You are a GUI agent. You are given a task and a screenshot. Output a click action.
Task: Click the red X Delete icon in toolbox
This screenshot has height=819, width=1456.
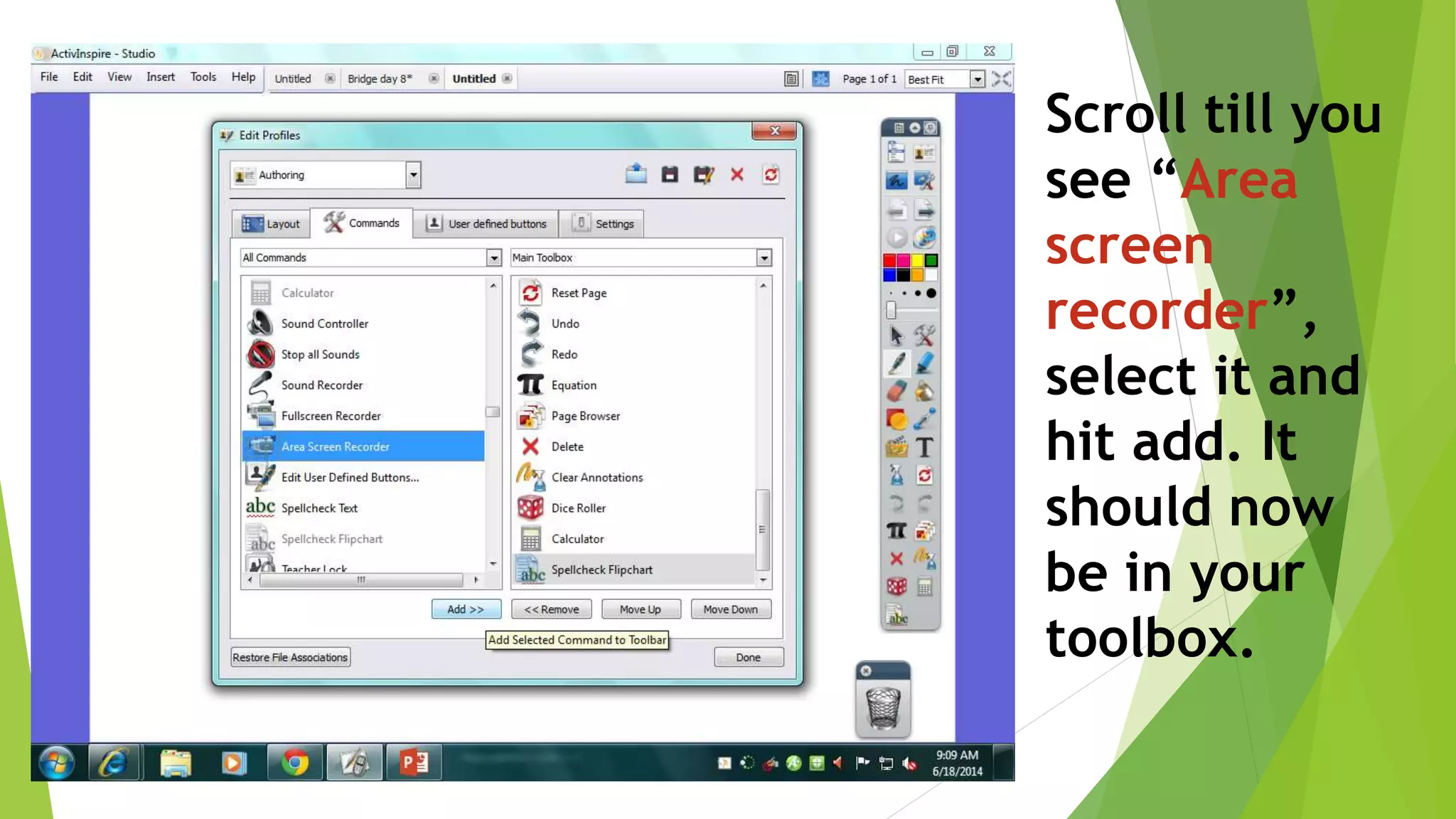[896, 559]
